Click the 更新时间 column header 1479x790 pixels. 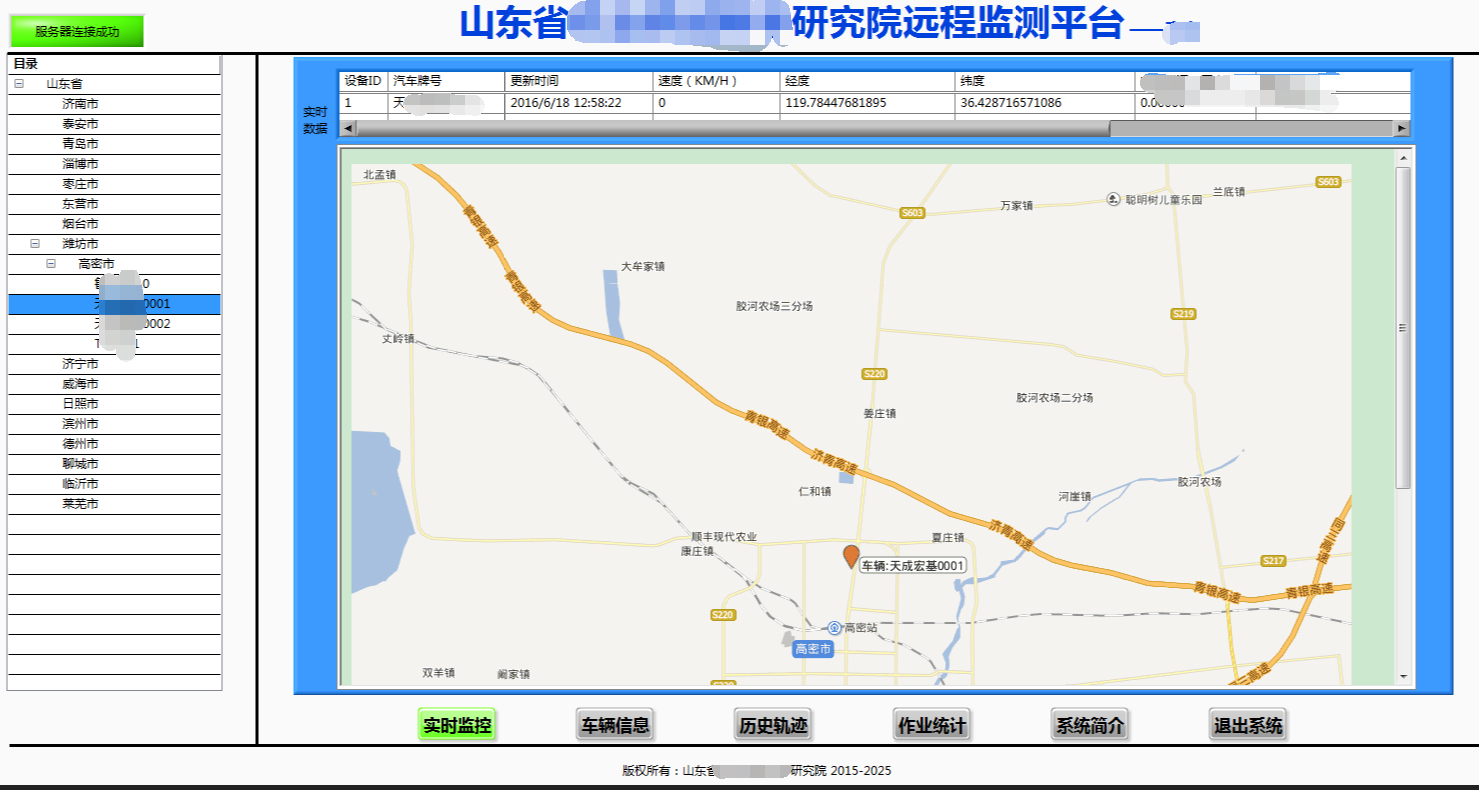(x=579, y=81)
